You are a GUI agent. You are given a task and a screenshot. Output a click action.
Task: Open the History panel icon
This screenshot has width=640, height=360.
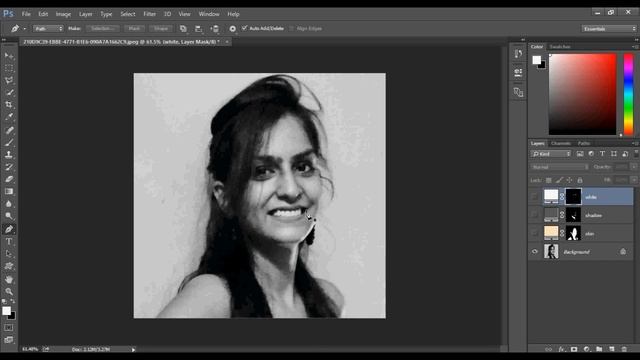(518, 54)
